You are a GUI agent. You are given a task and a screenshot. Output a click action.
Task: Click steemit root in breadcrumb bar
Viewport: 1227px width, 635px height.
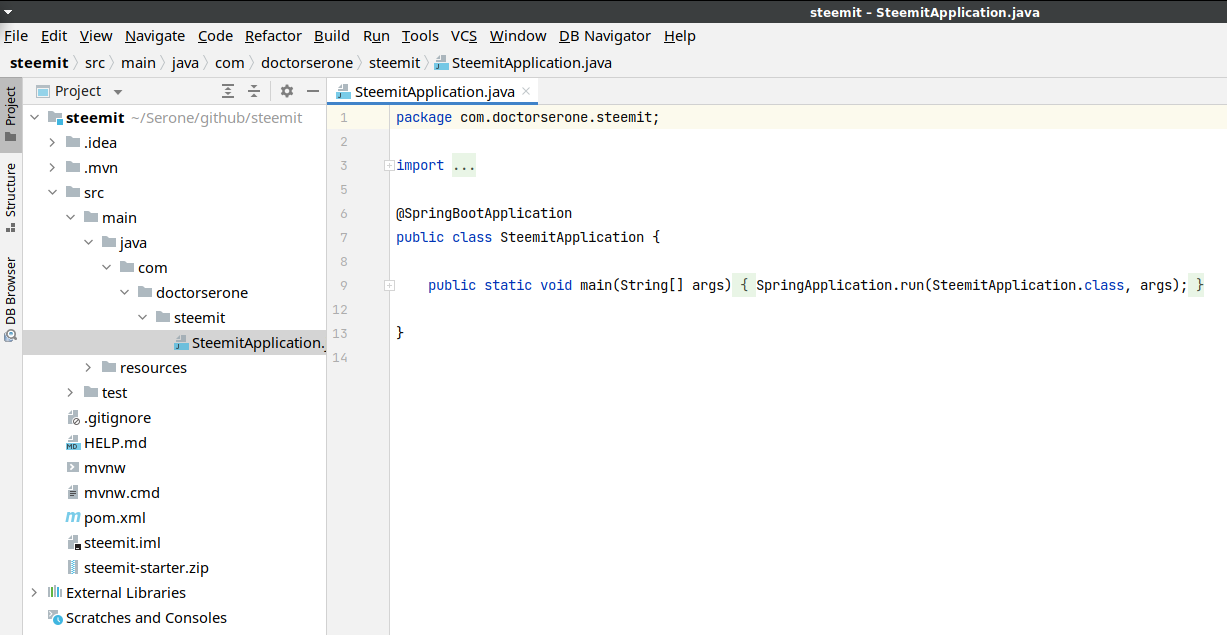tap(39, 63)
